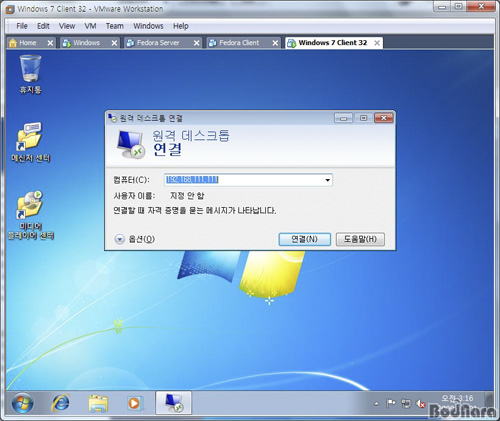Open the Team menu
500x421 pixels.
coord(114,26)
